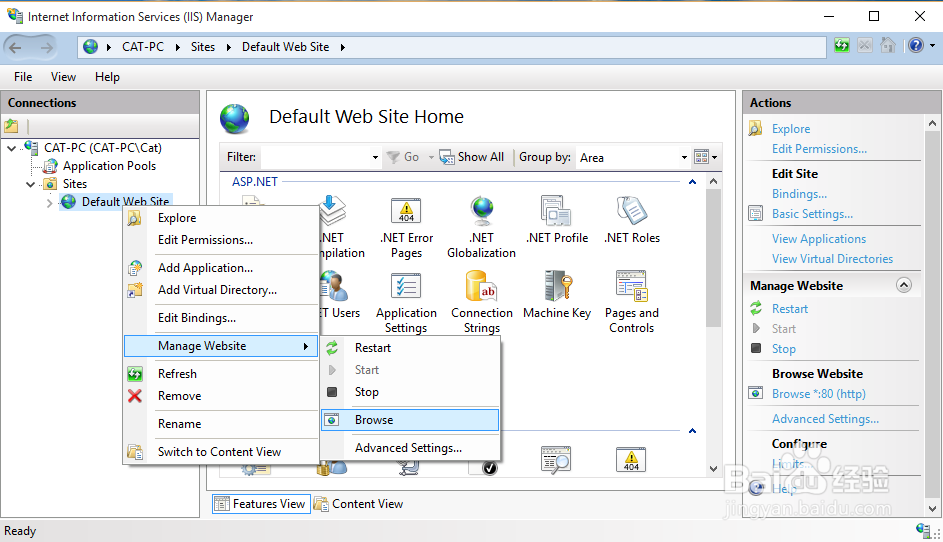Image resolution: width=943 pixels, height=542 pixels.
Task: Click Edit Permissions in Actions panel
Action: tap(819, 149)
